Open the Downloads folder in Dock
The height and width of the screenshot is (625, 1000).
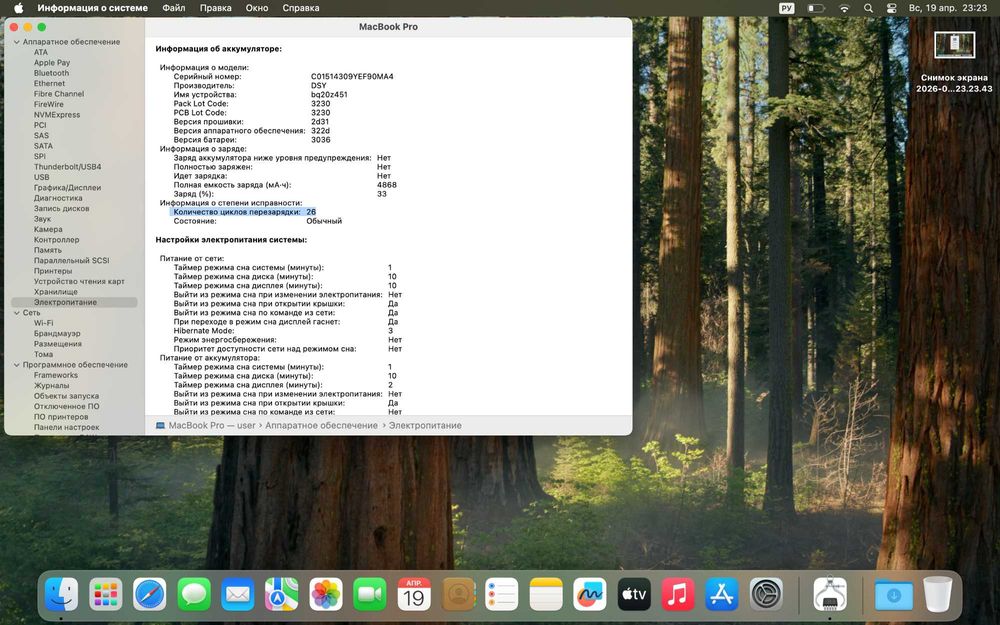(x=893, y=594)
